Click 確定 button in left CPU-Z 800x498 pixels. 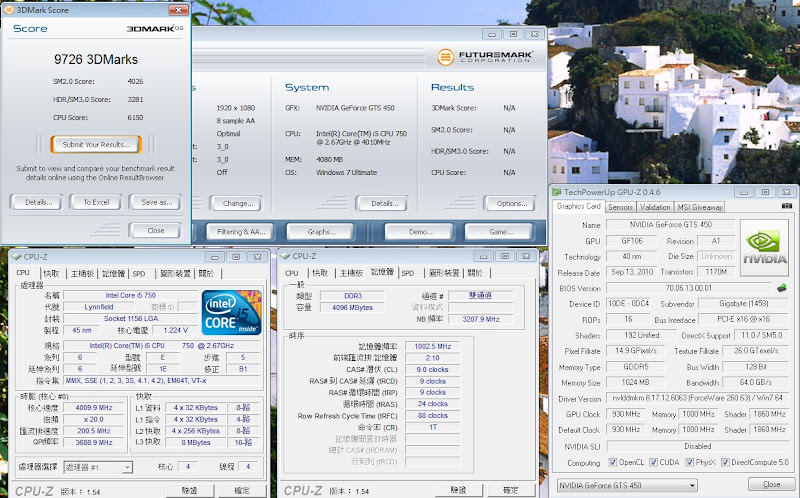pos(242,490)
